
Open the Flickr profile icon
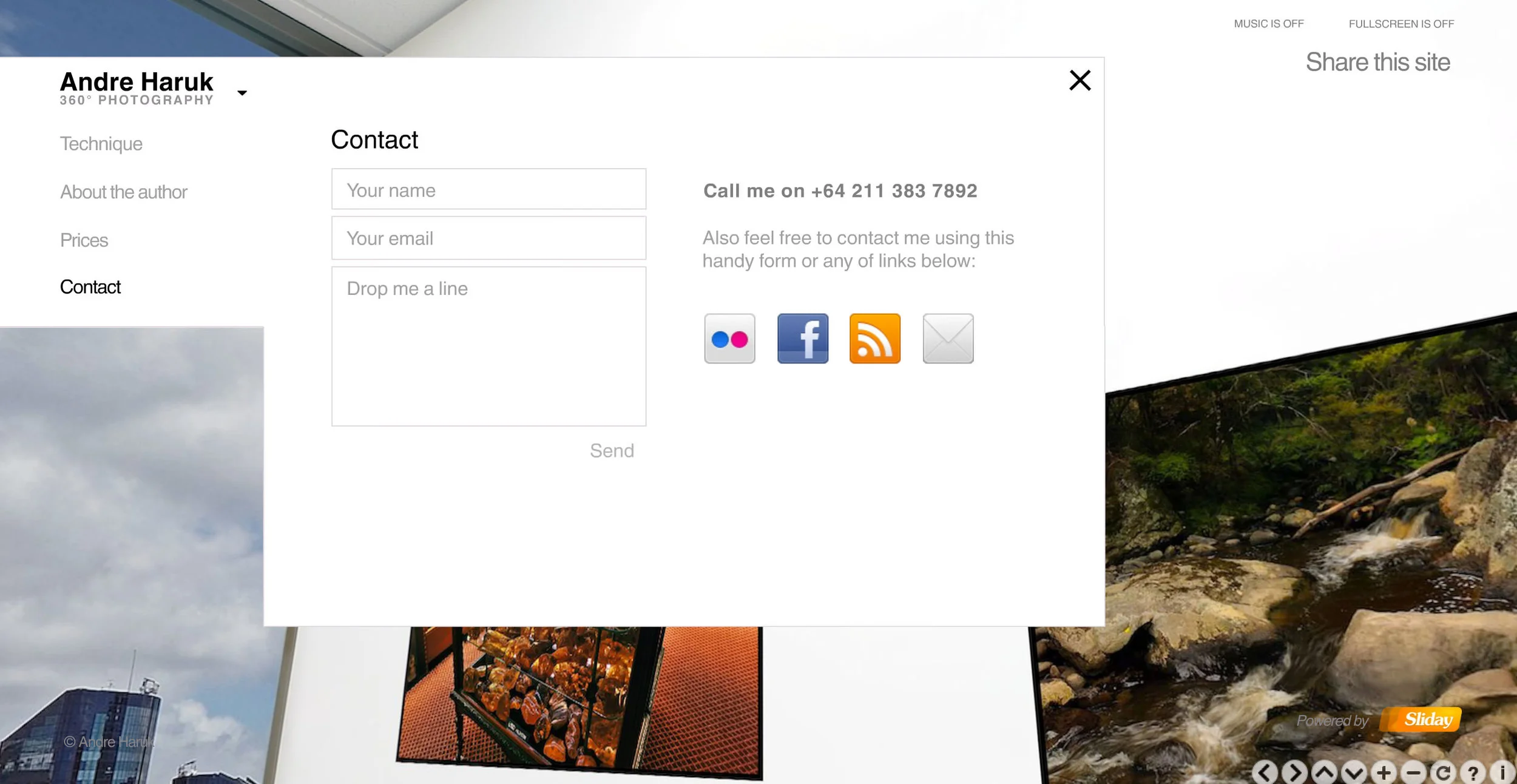pos(729,339)
